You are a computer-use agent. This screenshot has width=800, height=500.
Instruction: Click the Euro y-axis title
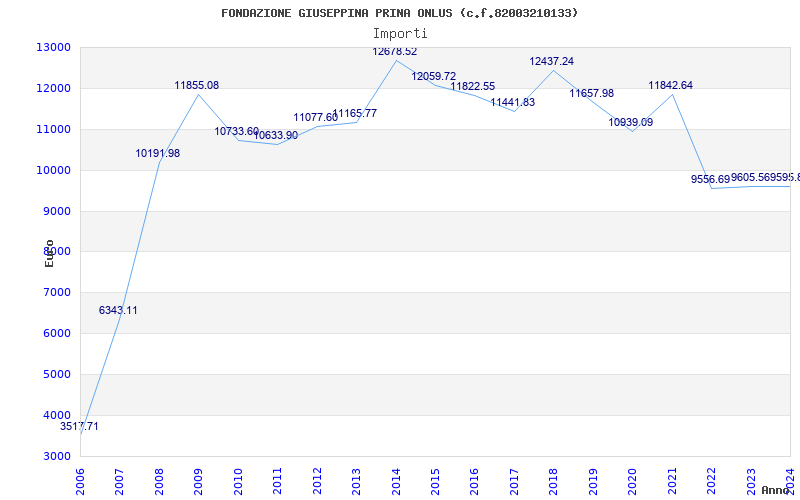pyautogui.click(x=49, y=254)
